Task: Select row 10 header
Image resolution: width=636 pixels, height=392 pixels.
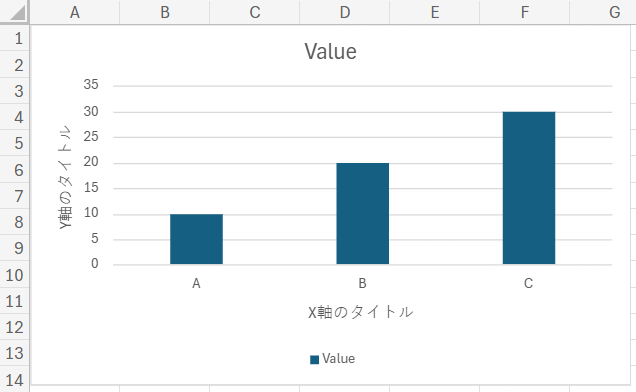Action: point(15,275)
